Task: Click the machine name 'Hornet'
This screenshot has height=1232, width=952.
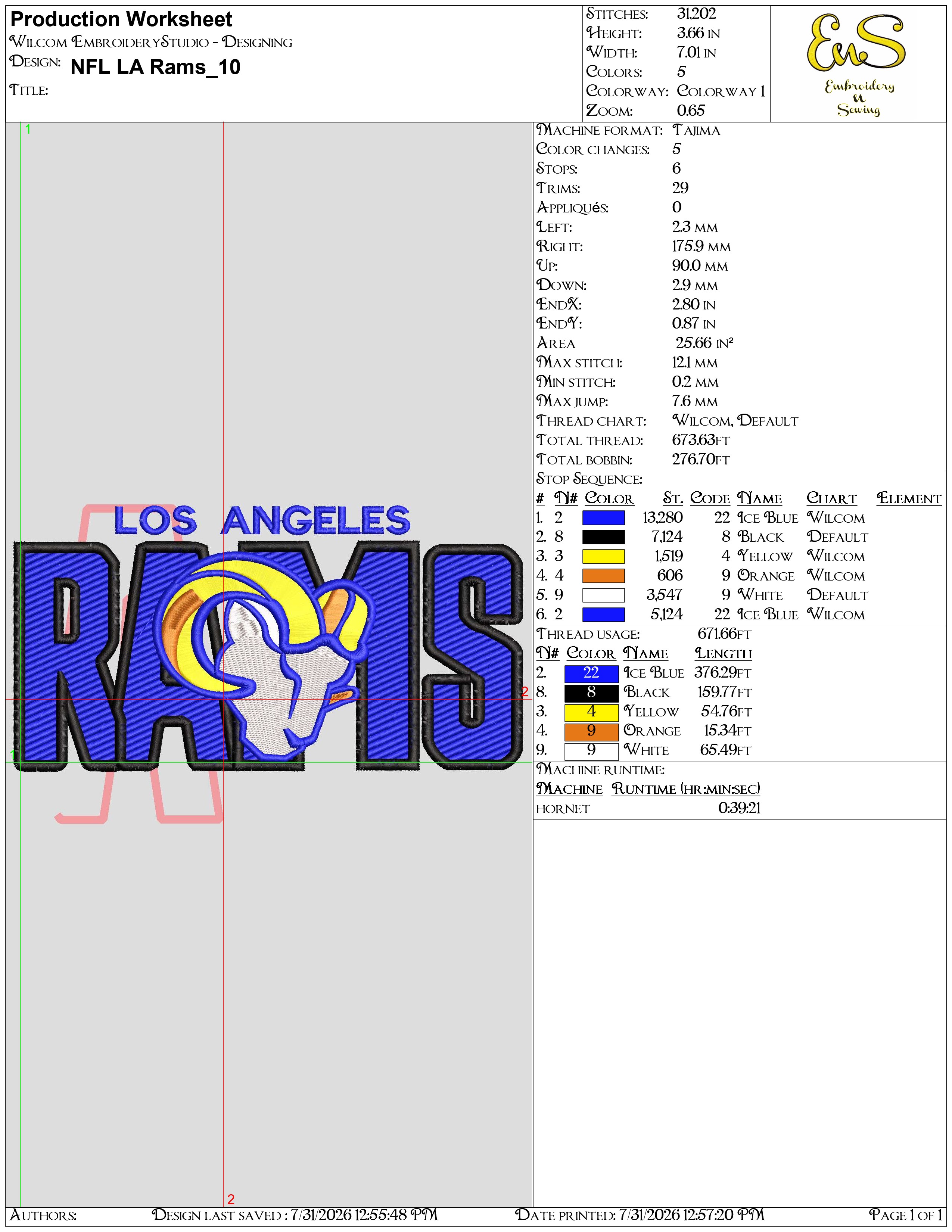Action: tap(563, 809)
